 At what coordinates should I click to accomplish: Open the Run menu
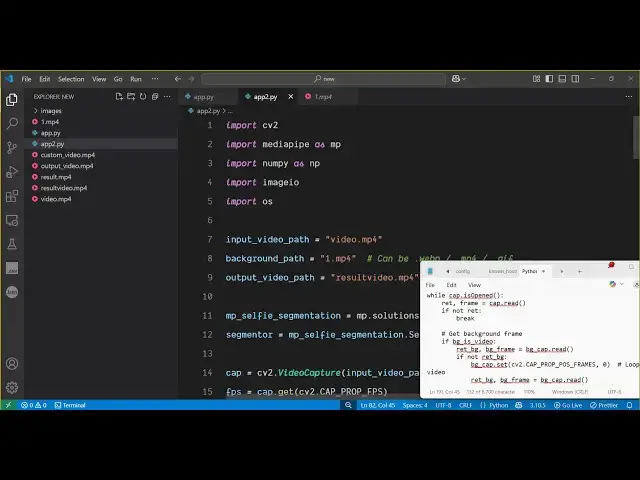(x=136, y=79)
